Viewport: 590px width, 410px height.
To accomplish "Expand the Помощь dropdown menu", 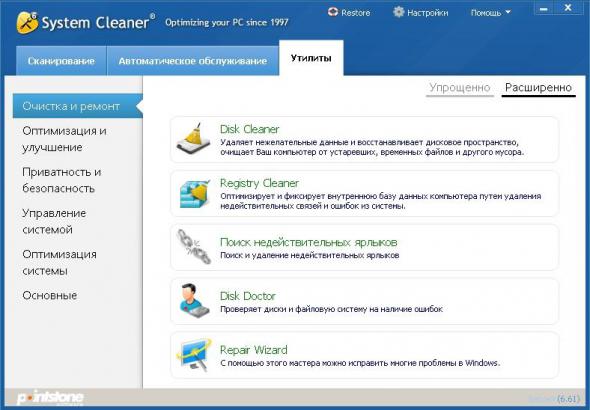I will pyautogui.click(x=491, y=13).
